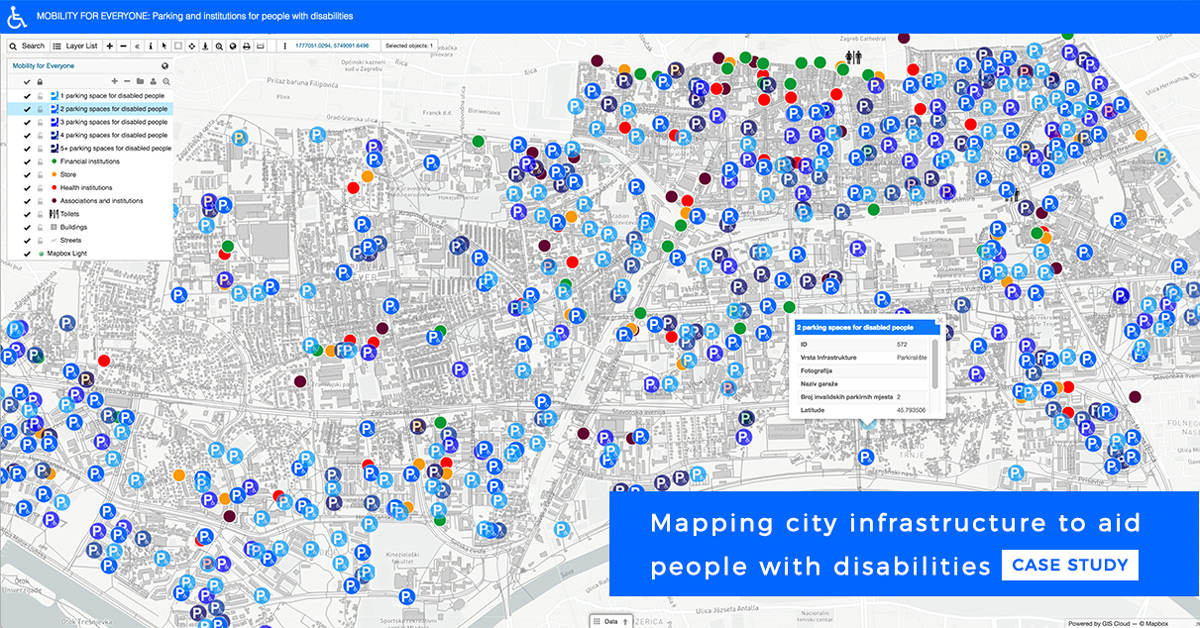
Task: Collapse toolbar using the double chevron
Action: 136,46
